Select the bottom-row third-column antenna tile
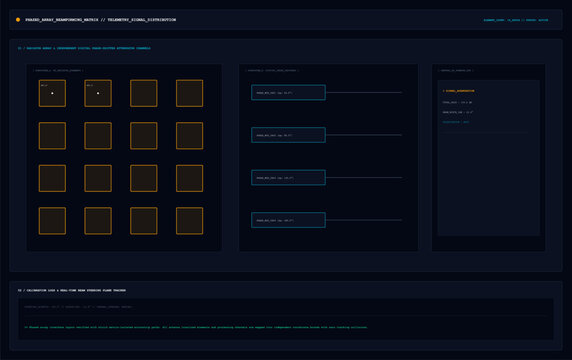Viewport: 572px width, 360px height. (x=144, y=221)
